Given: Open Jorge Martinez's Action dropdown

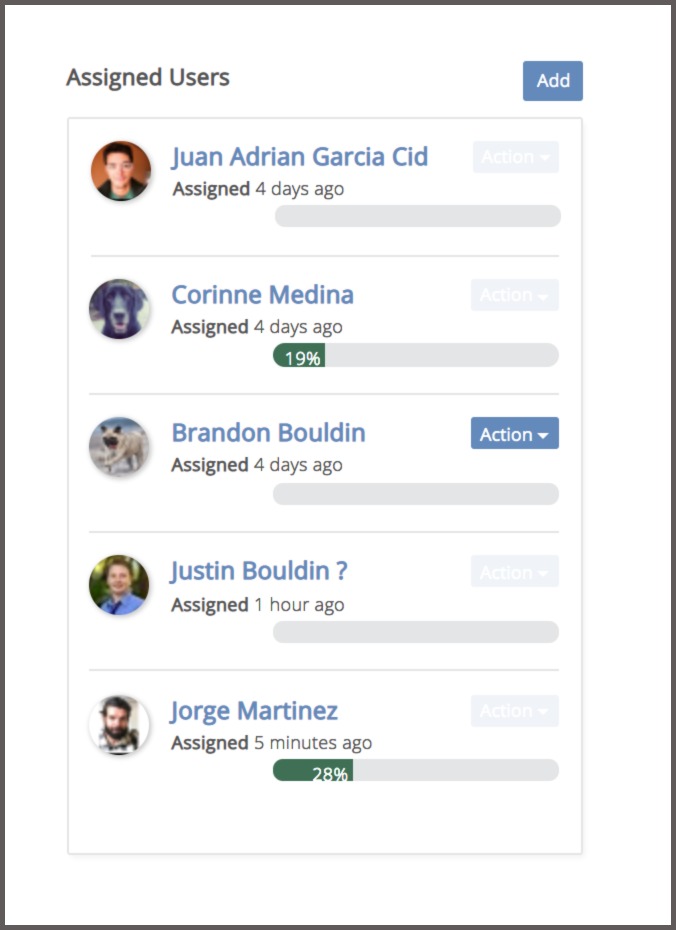Looking at the screenshot, I should (515, 711).
